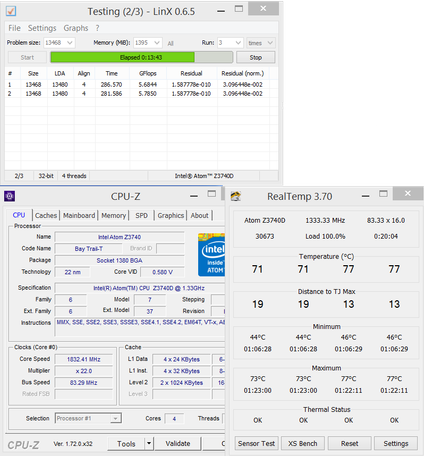Click the XS Bench button in RealTemp
424x456 pixels.
pyautogui.click(x=303, y=444)
